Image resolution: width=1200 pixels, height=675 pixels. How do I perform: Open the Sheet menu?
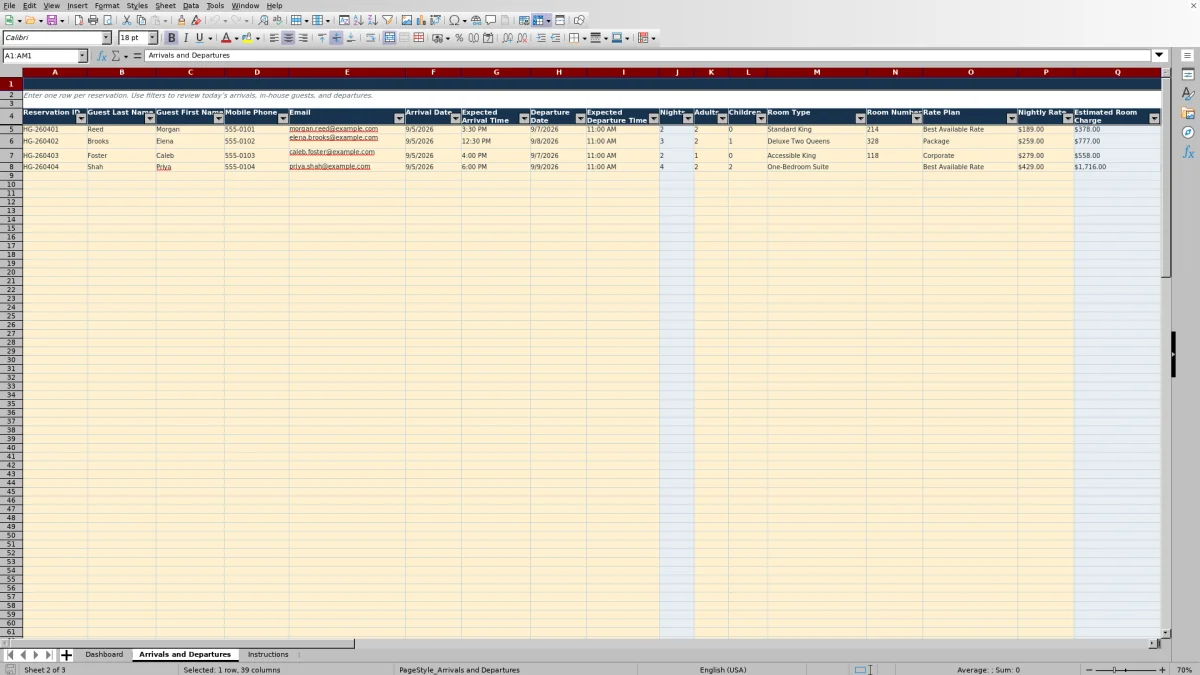165,6
